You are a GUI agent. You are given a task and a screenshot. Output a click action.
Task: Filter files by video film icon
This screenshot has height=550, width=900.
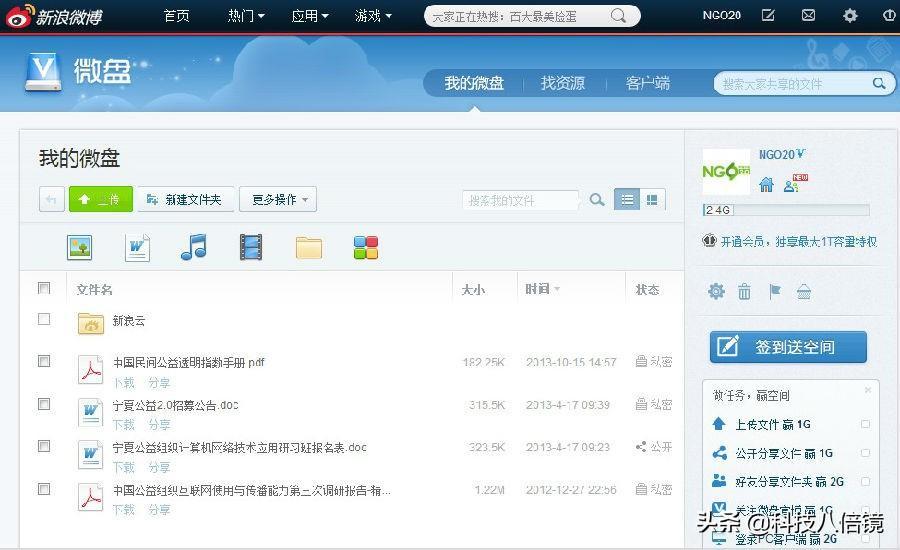click(x=251, y=247)
